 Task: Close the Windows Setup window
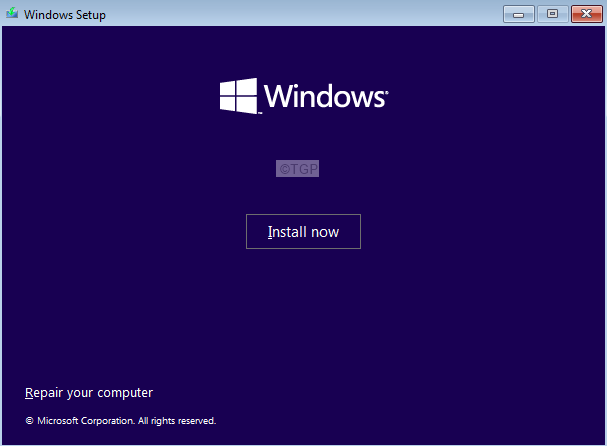click(x=584, y=14)
